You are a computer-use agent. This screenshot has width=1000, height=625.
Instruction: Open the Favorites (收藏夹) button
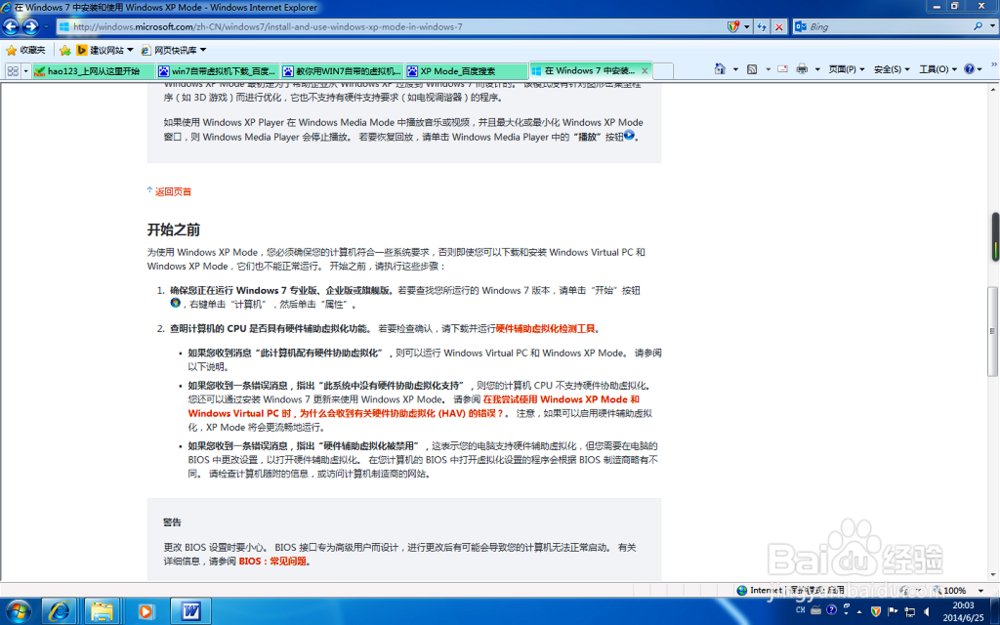point(26,50)
